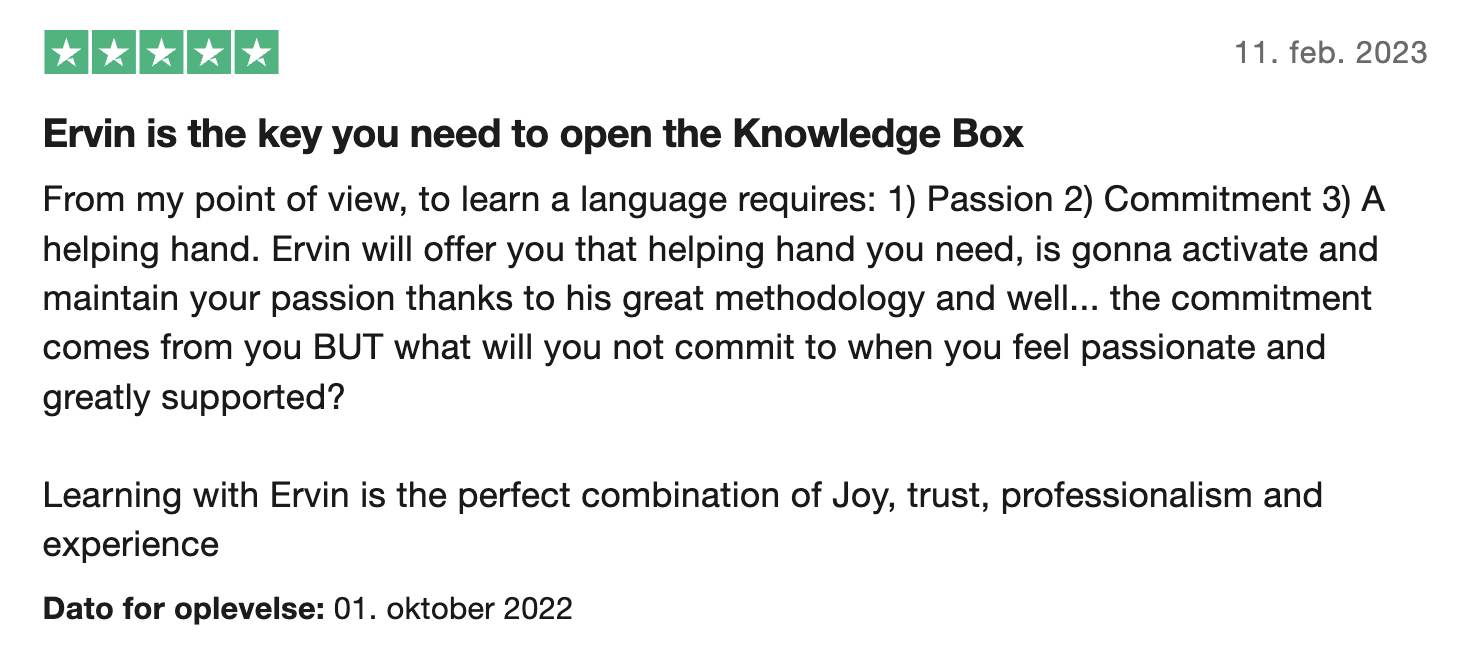
Task: Select the third star in the rating
Action: tap(161, 53)
